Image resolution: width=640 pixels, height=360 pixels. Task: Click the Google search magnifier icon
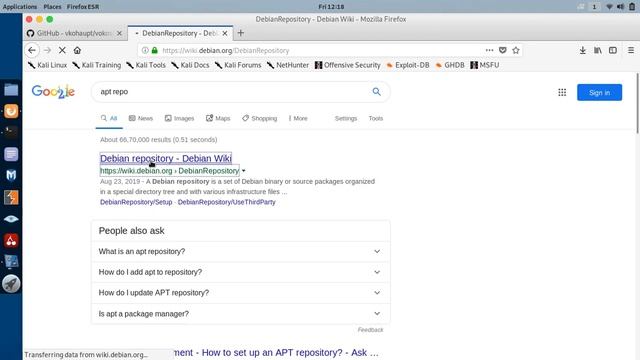pos(376,92)
